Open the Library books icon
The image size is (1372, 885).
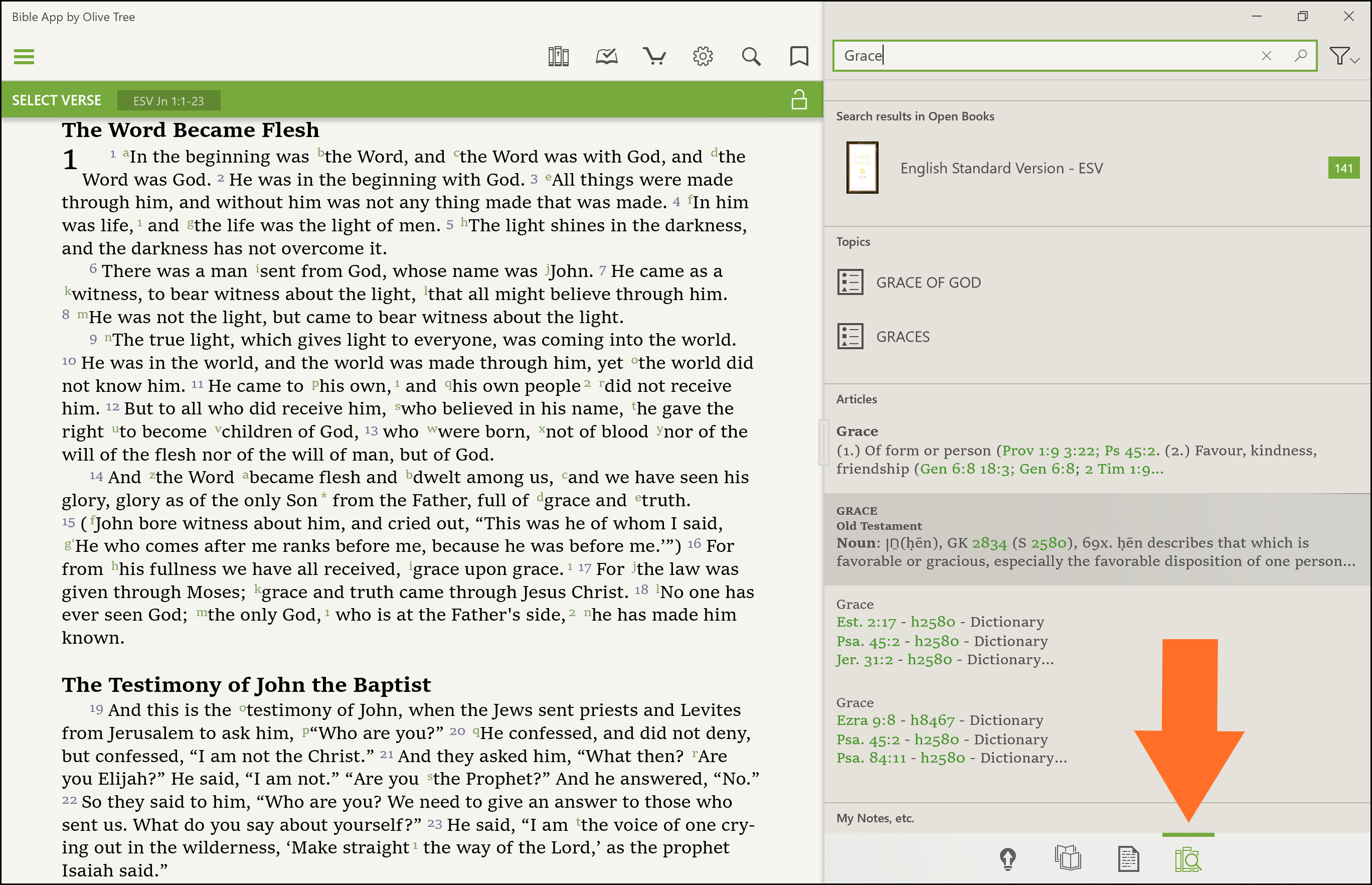pos(558,56)
